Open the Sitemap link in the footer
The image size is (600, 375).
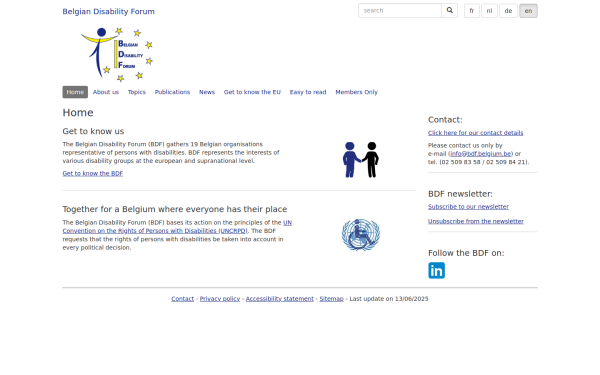coord(331,299)
